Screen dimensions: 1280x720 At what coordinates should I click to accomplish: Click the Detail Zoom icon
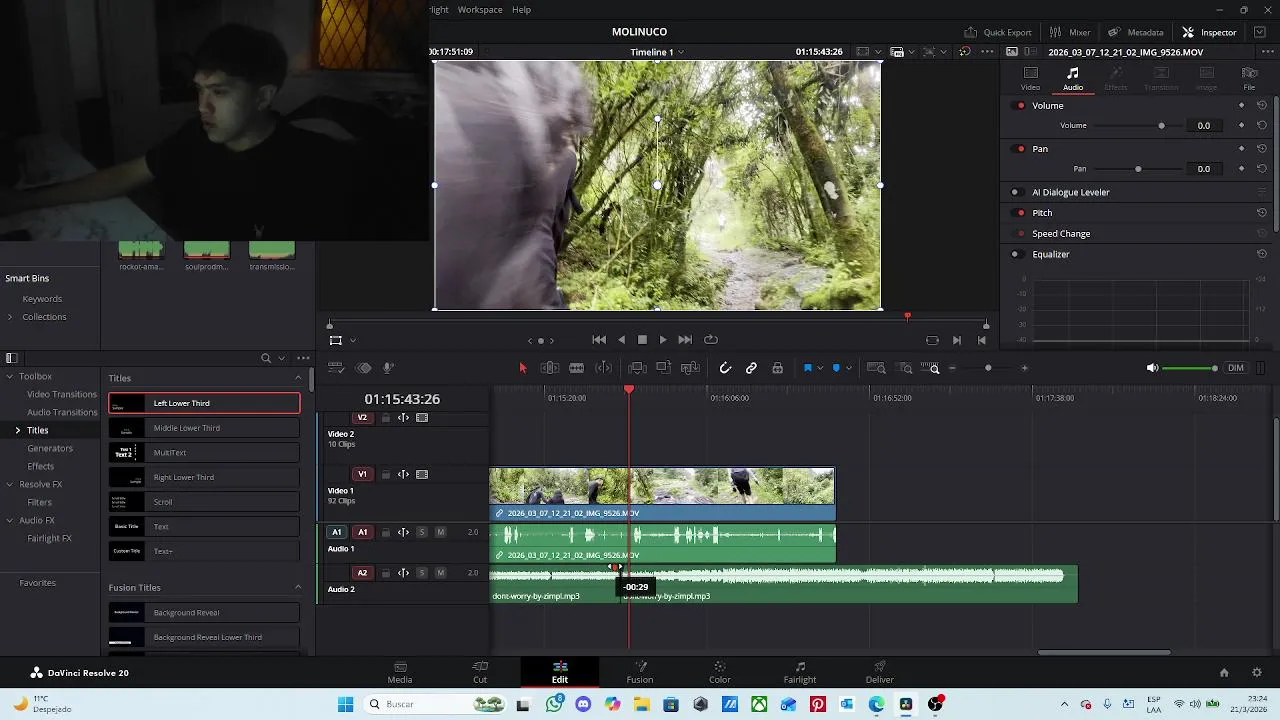906,368
